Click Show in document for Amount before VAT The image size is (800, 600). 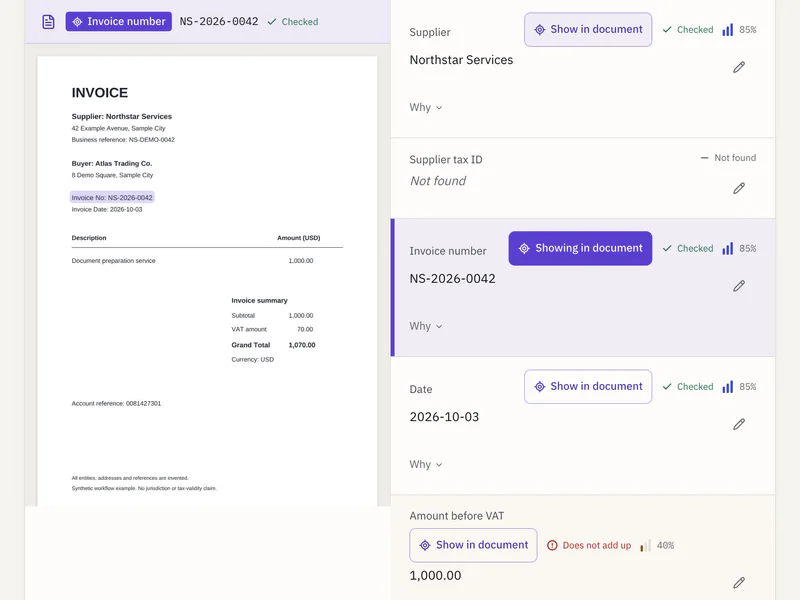click(x=473, y=545)
